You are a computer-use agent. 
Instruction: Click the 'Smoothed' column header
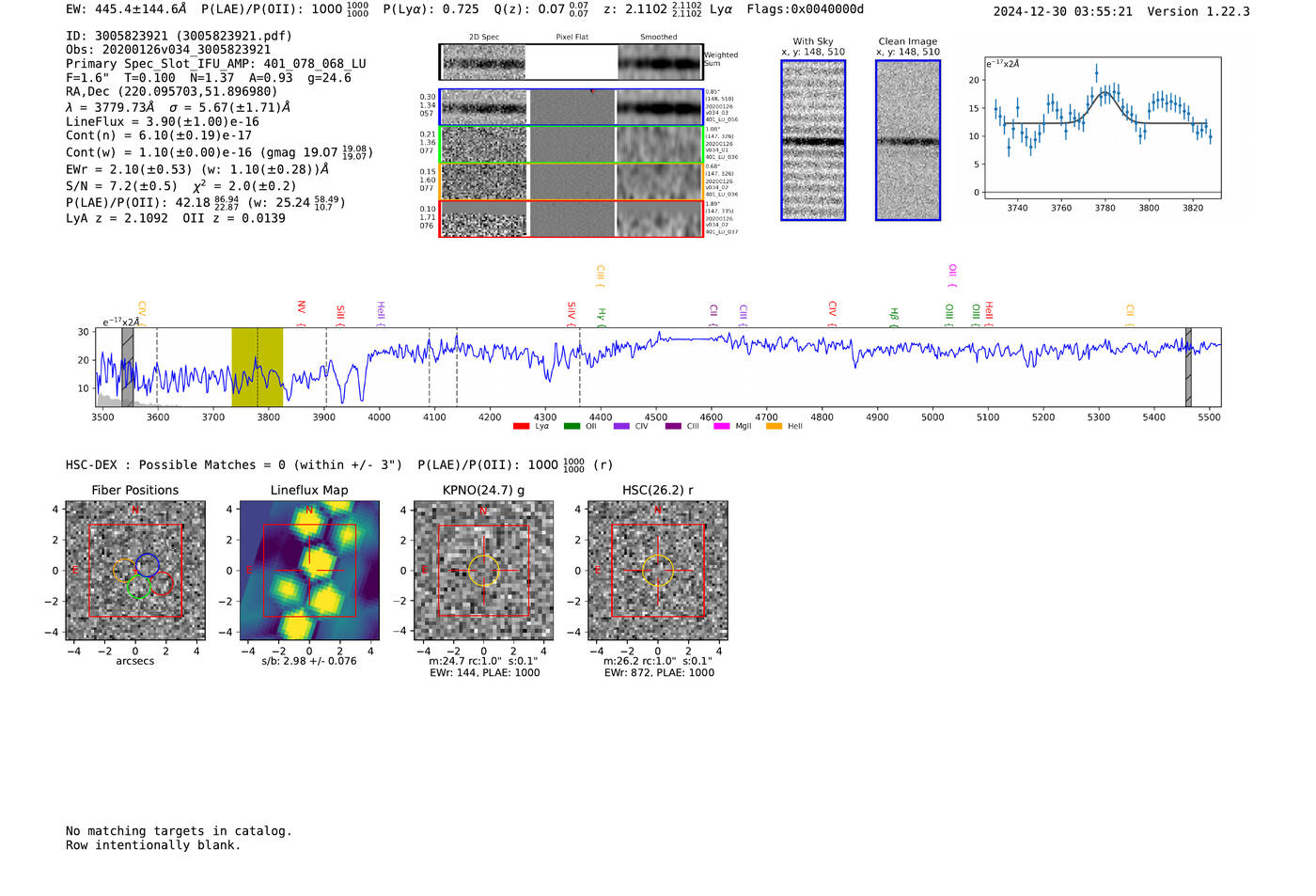tap(659, 37)
